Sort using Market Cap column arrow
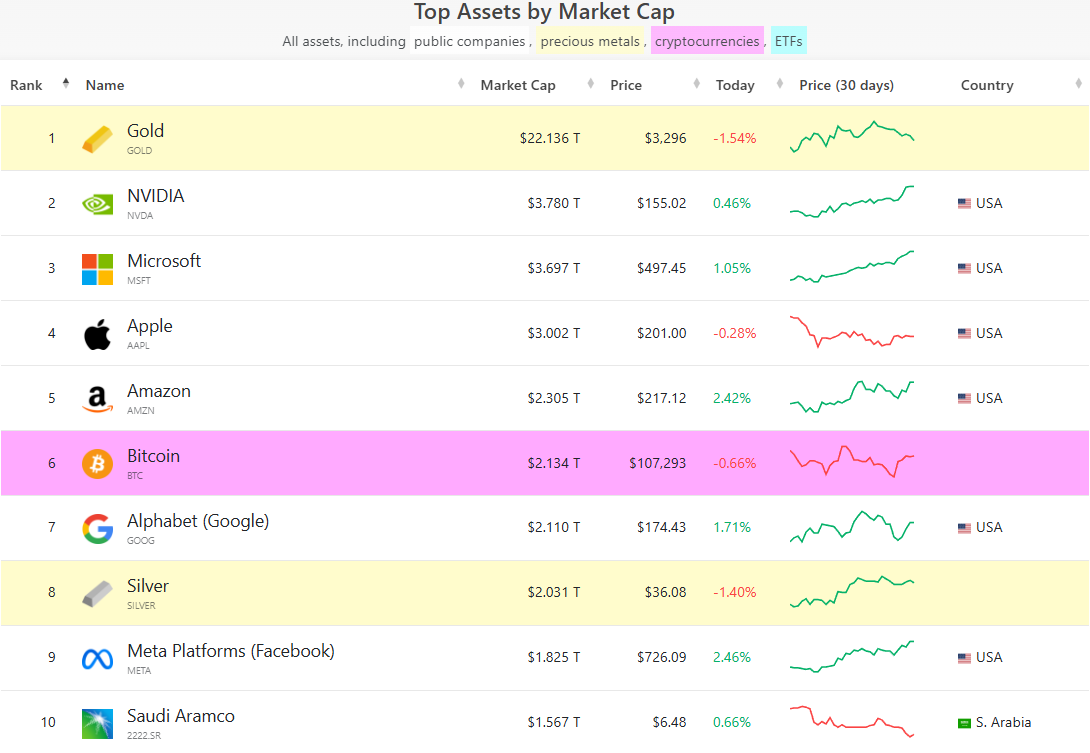 (x=590, y=83)
